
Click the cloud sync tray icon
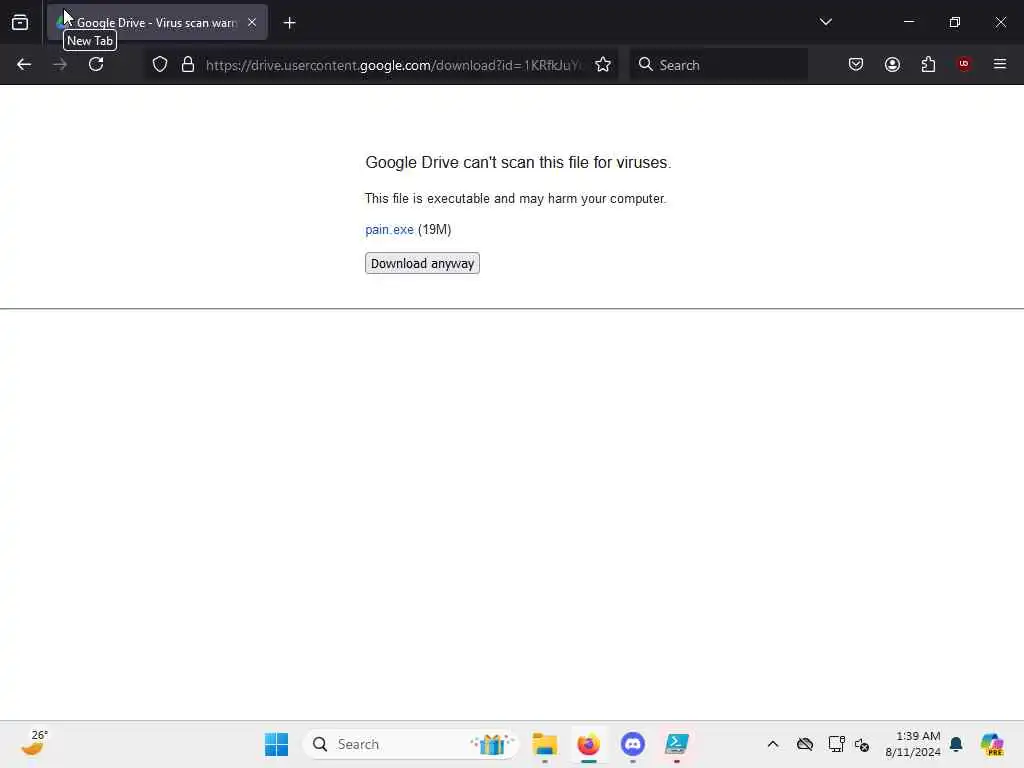805,744
